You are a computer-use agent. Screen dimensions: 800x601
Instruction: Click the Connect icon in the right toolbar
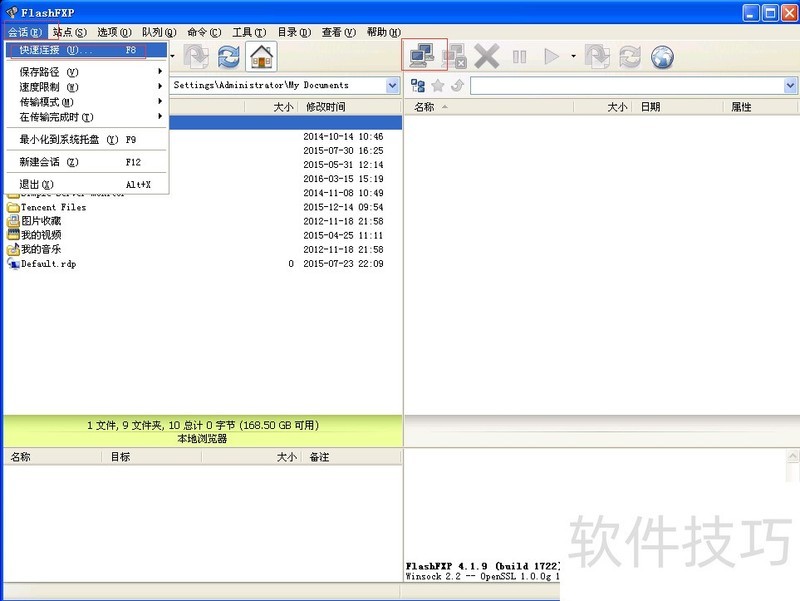[x=422, y=56]
